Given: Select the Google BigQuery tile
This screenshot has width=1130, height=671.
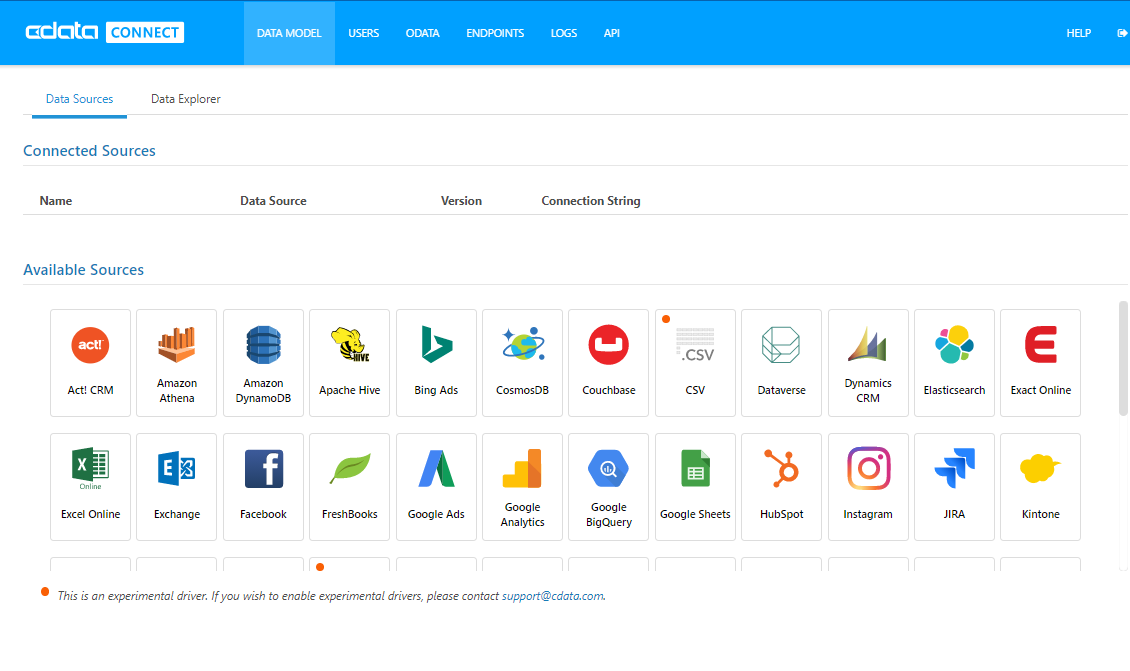Looking at the screenshot, I should point(609,486).
